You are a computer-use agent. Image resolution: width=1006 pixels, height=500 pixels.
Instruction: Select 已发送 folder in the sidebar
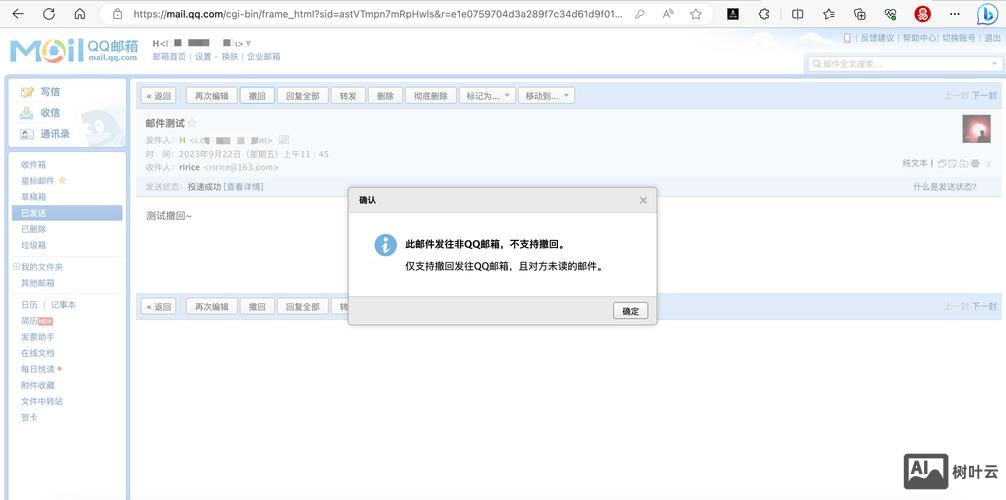point(67,213)
